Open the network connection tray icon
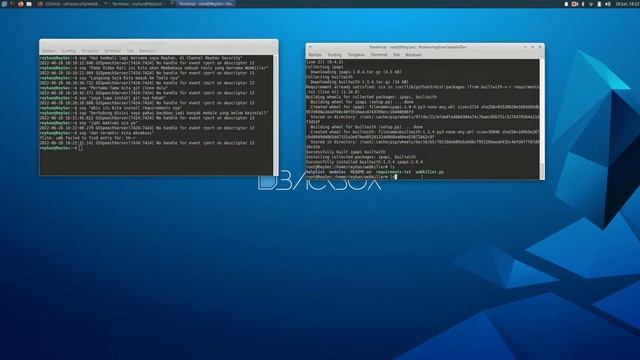The image size is (640, 360). click(x=591, y=4)
